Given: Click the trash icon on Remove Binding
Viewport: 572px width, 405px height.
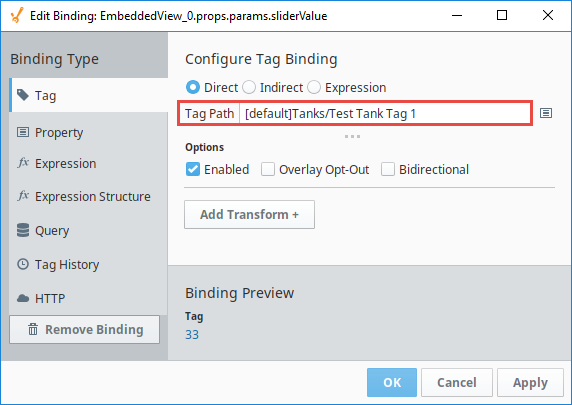Looking at the screenshot, I should [x=33, y=329].
